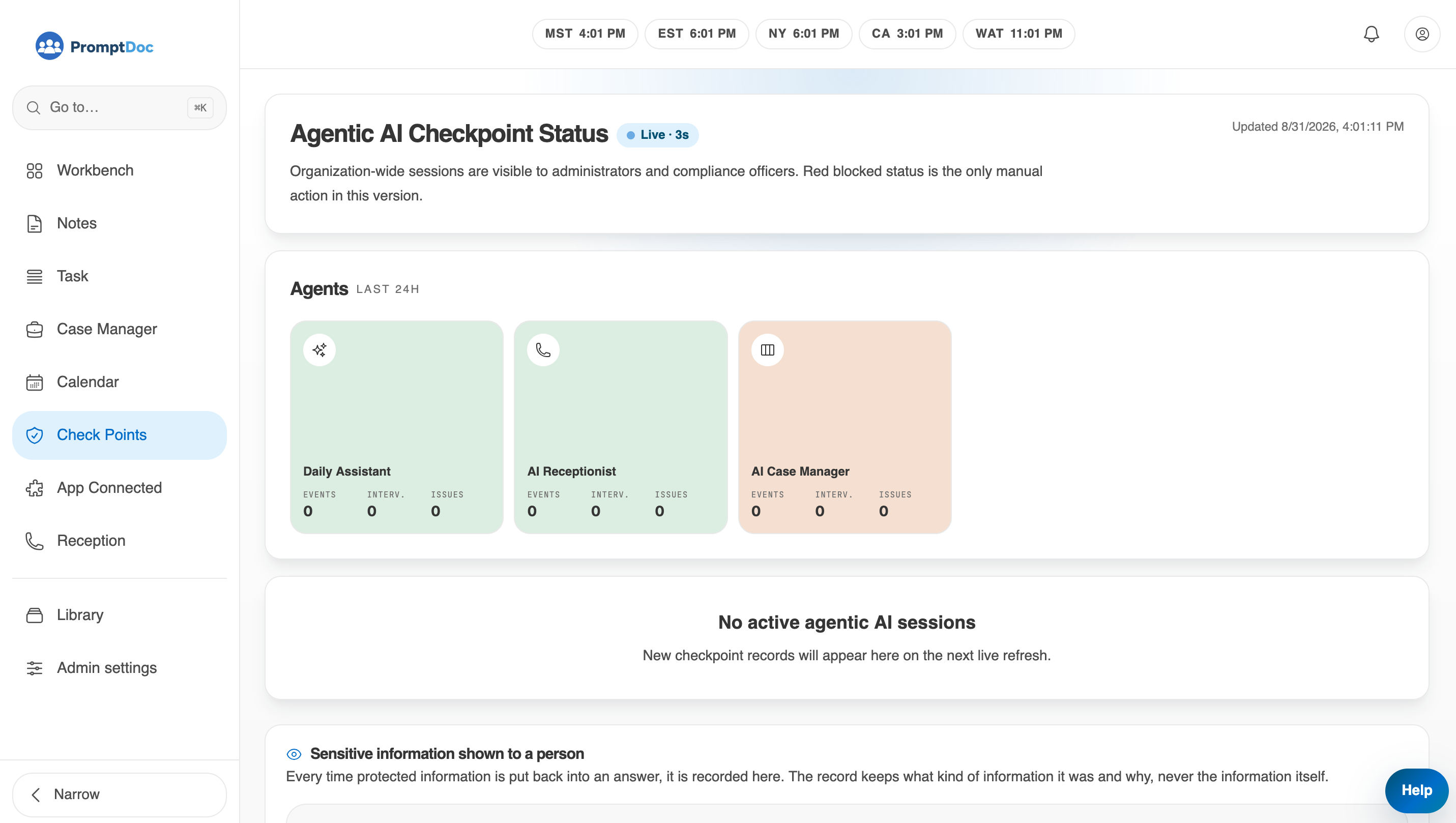Image resolution: width=1456 pixels, height=823 pixels.
Task: Select the EST 6:01 PM time chip
Action: point(696,34)
